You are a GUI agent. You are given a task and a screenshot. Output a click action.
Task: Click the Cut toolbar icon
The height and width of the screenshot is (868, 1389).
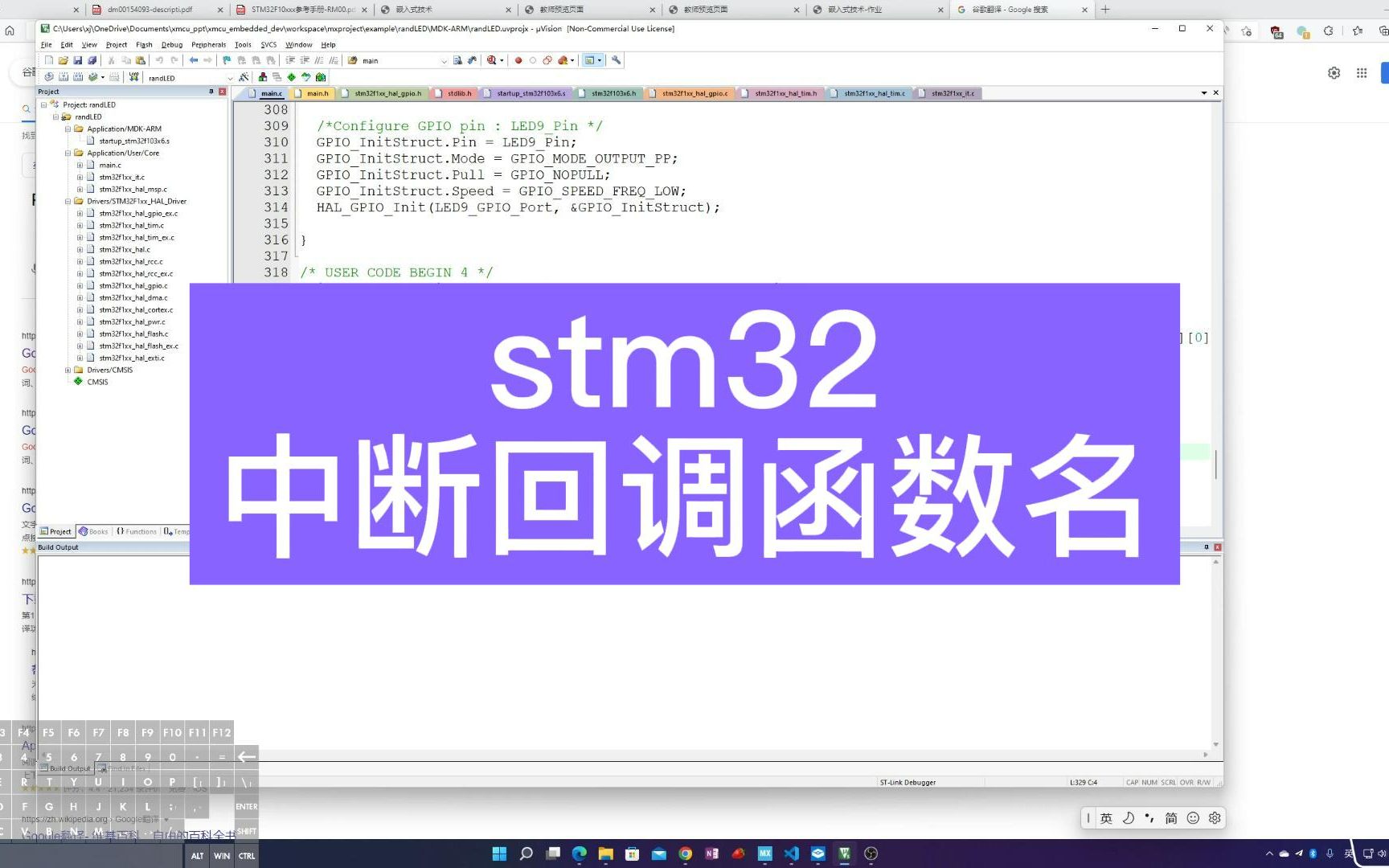111,60
